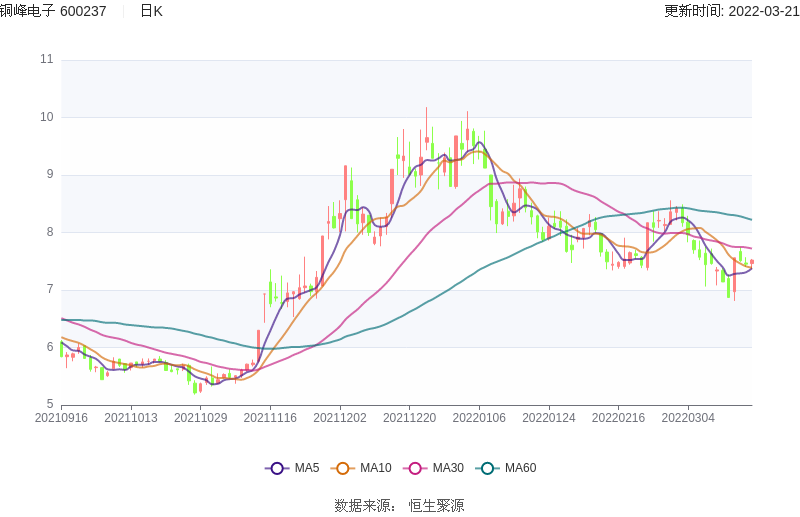The width and height of the screenshot is (800, 517).
Task: Click the 20220106 date axis label
Action: click(x=479, y=418)
